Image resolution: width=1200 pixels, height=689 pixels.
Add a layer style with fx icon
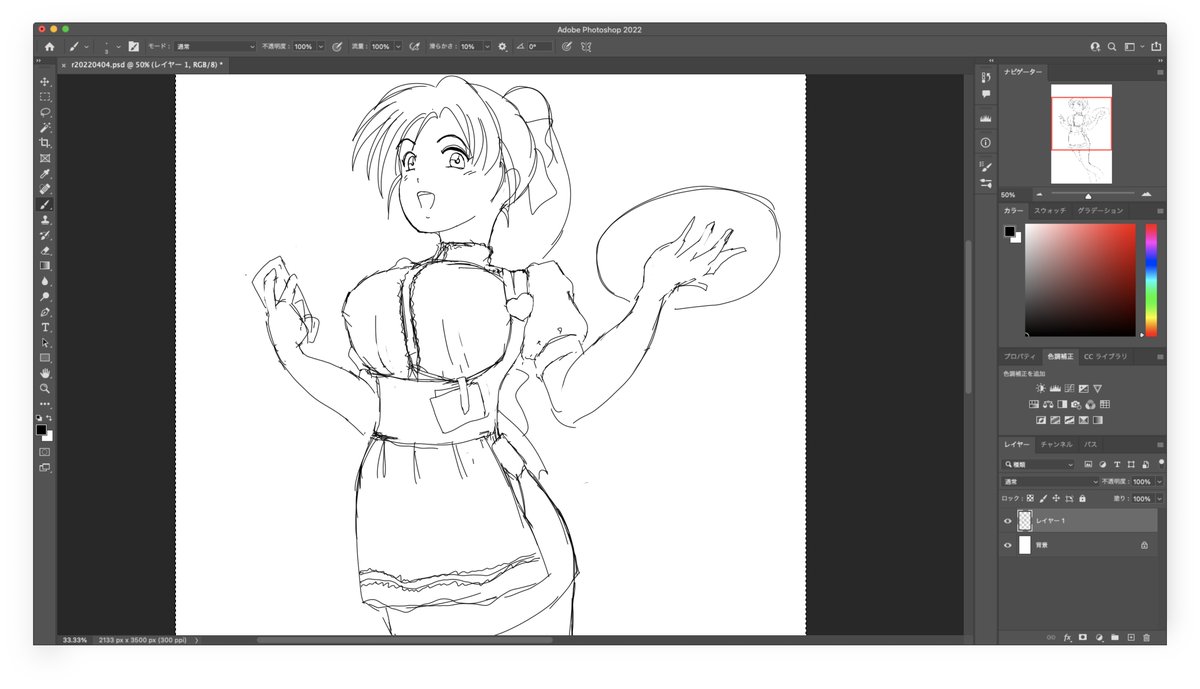click(1067, 637)
